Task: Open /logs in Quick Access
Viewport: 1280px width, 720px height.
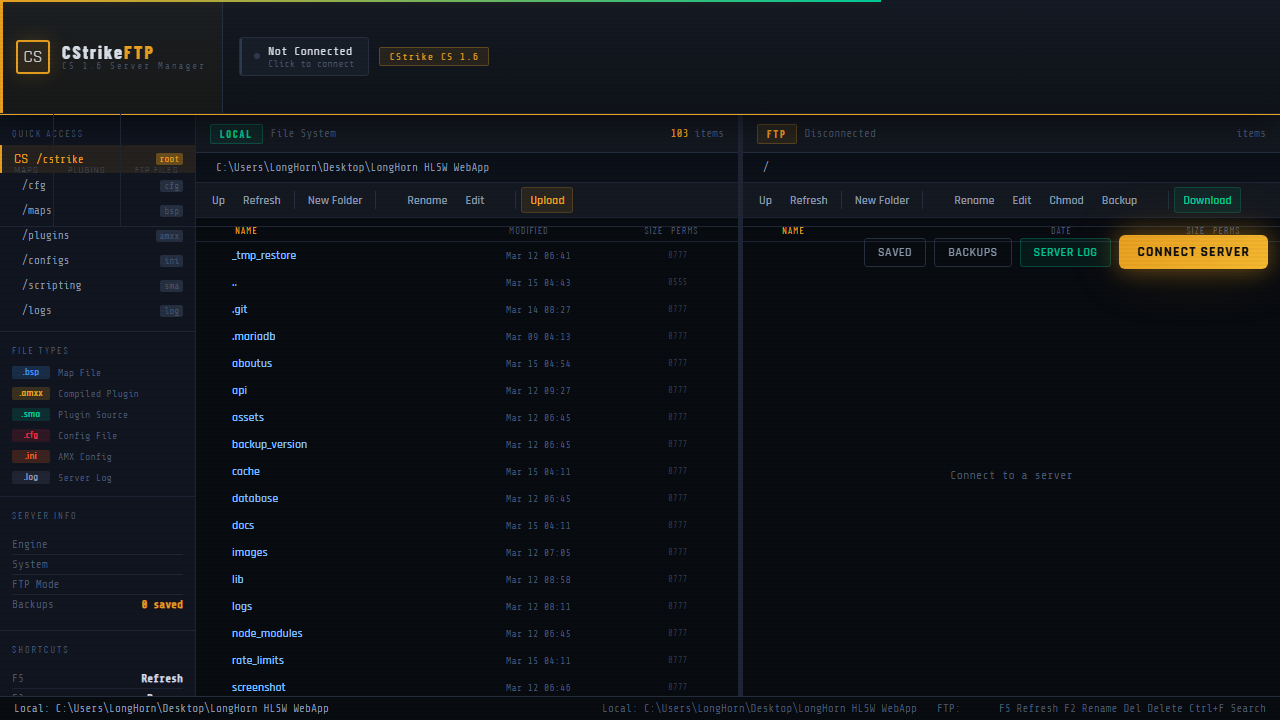Action: pos(98,310)
